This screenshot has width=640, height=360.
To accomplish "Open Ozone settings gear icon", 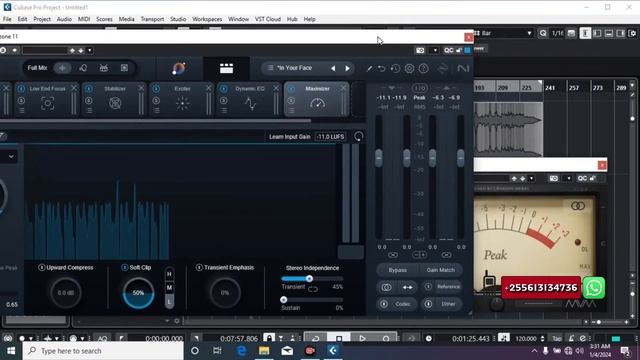I will click(x=409, y=69).
